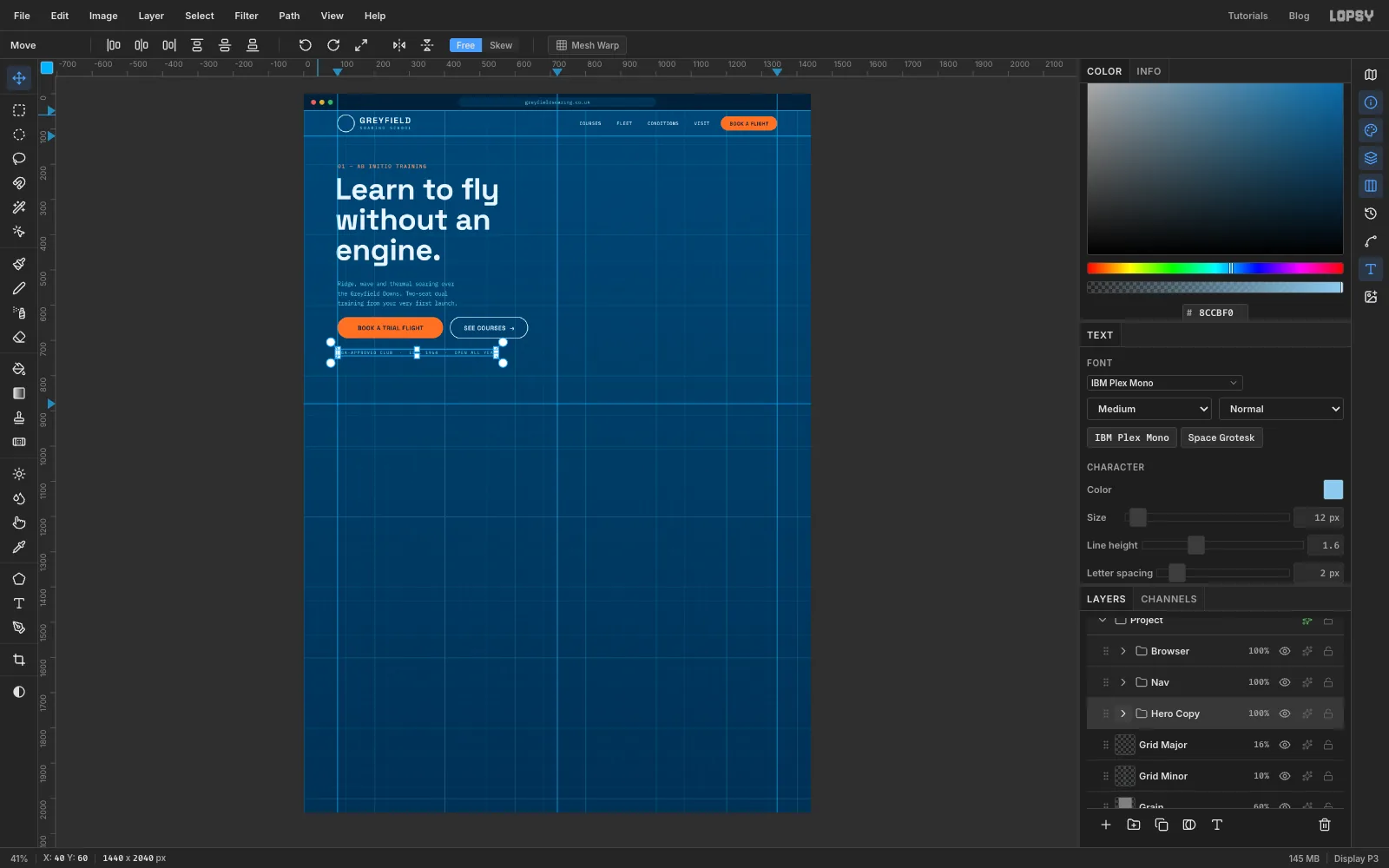Select the Paint Bucket tool

[x=19, y=369]
